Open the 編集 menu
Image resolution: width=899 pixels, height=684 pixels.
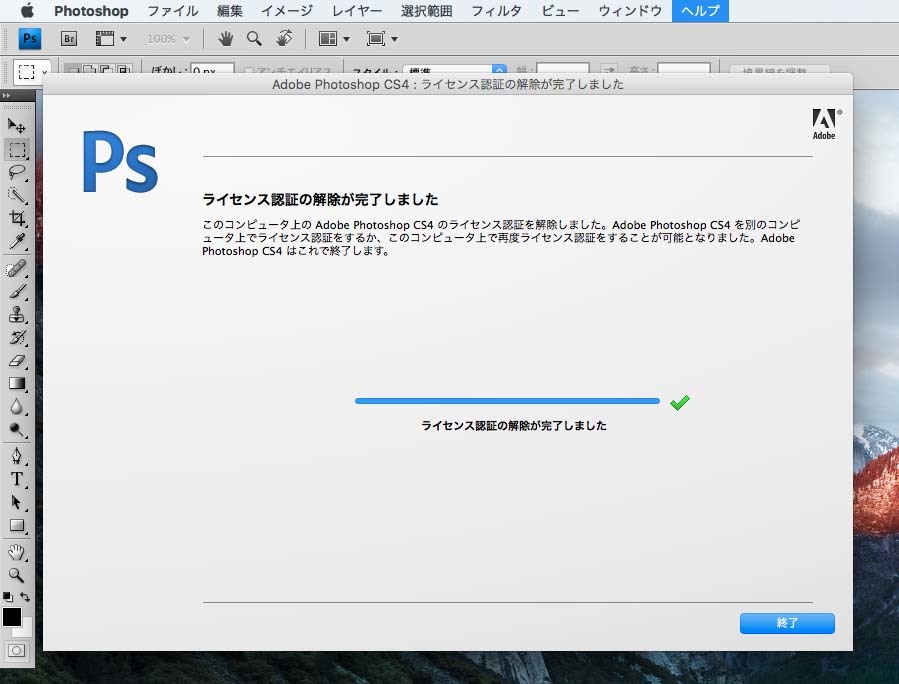click(230, 10)
